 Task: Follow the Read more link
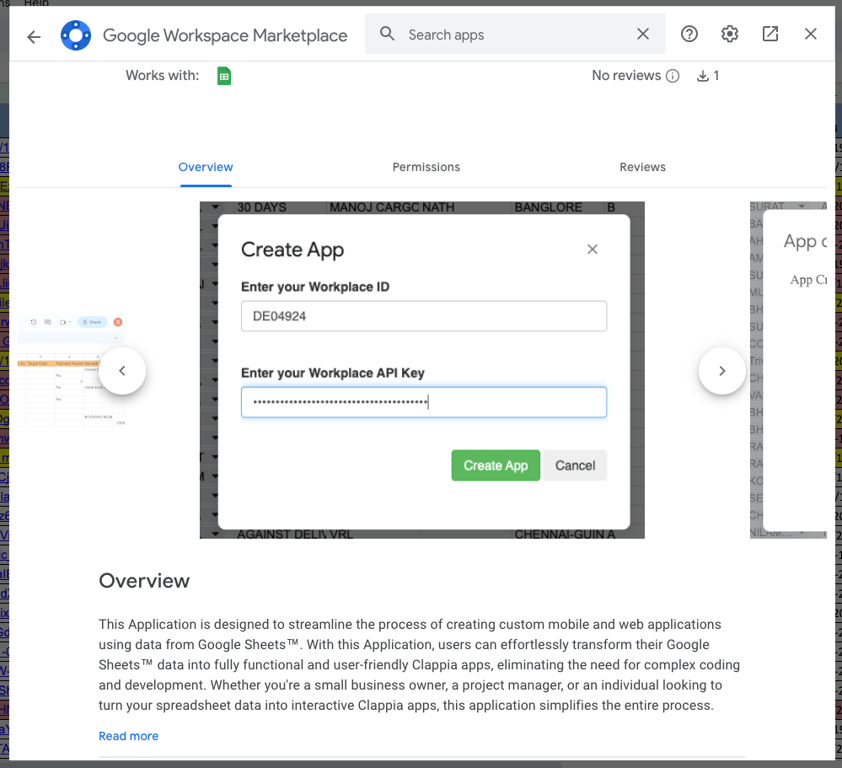[x=128, y=736]
